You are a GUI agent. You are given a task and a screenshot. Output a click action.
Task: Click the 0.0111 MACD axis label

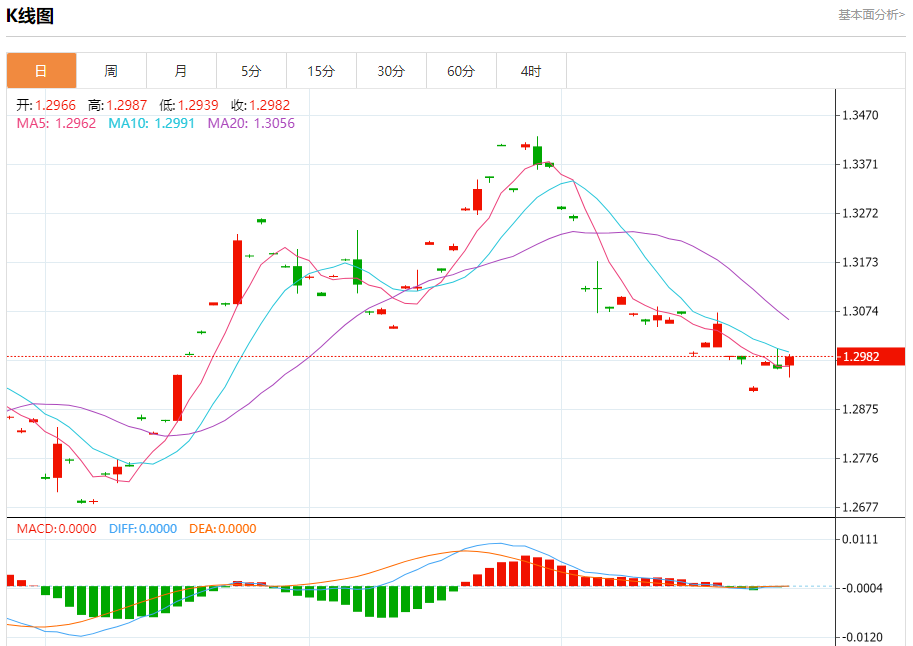pyautogui.click(x=859, y=540)
